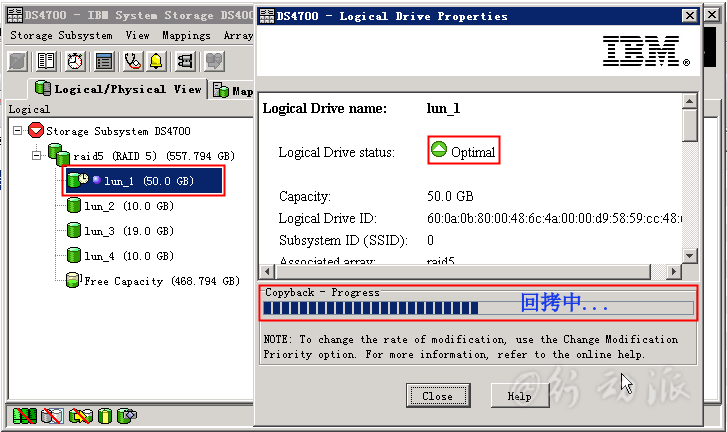Select lun_3 (19.0 GB) tree row
727x432 pixels.
(121, 231)
